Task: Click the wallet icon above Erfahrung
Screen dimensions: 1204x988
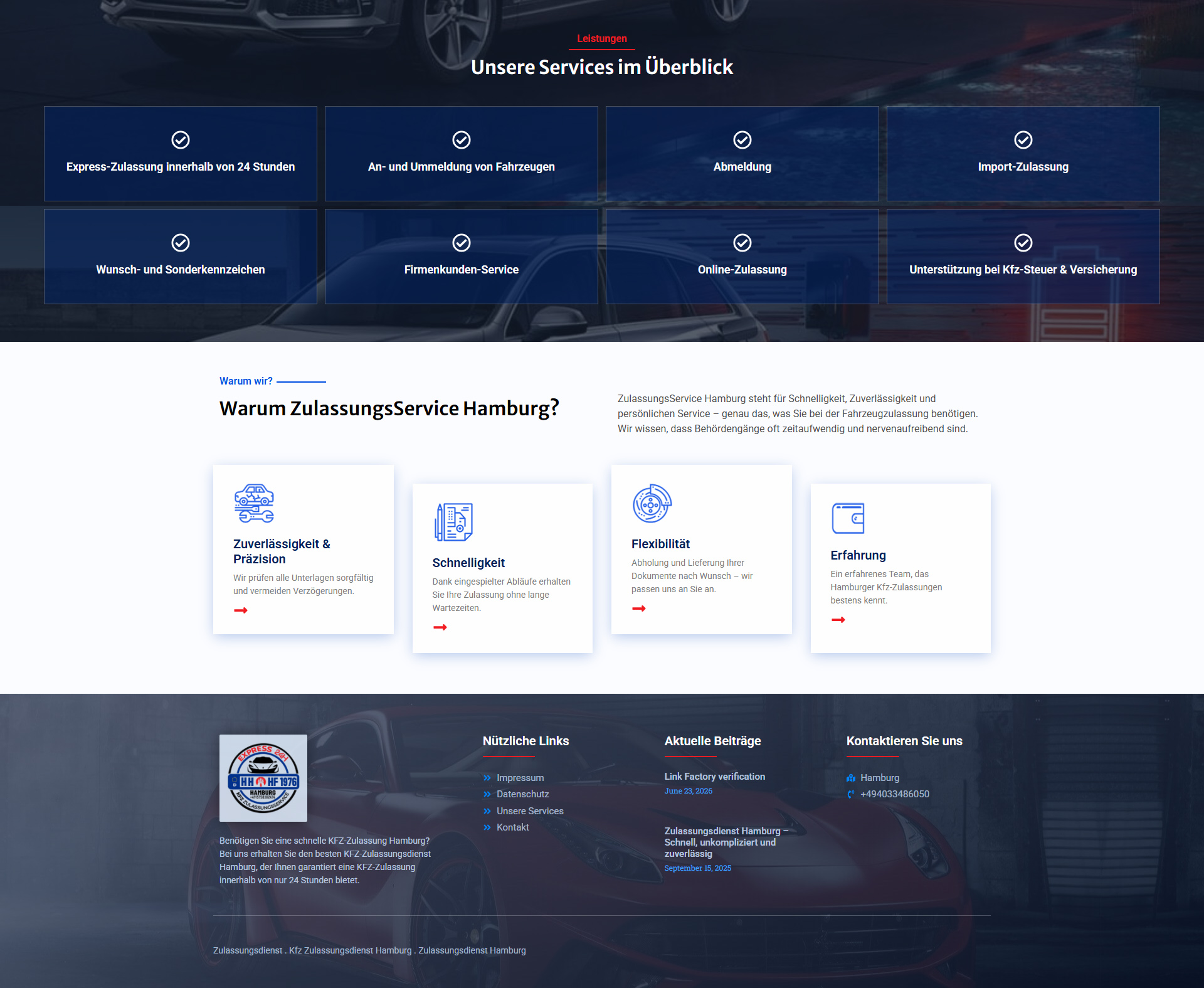Action: [848, 518]
